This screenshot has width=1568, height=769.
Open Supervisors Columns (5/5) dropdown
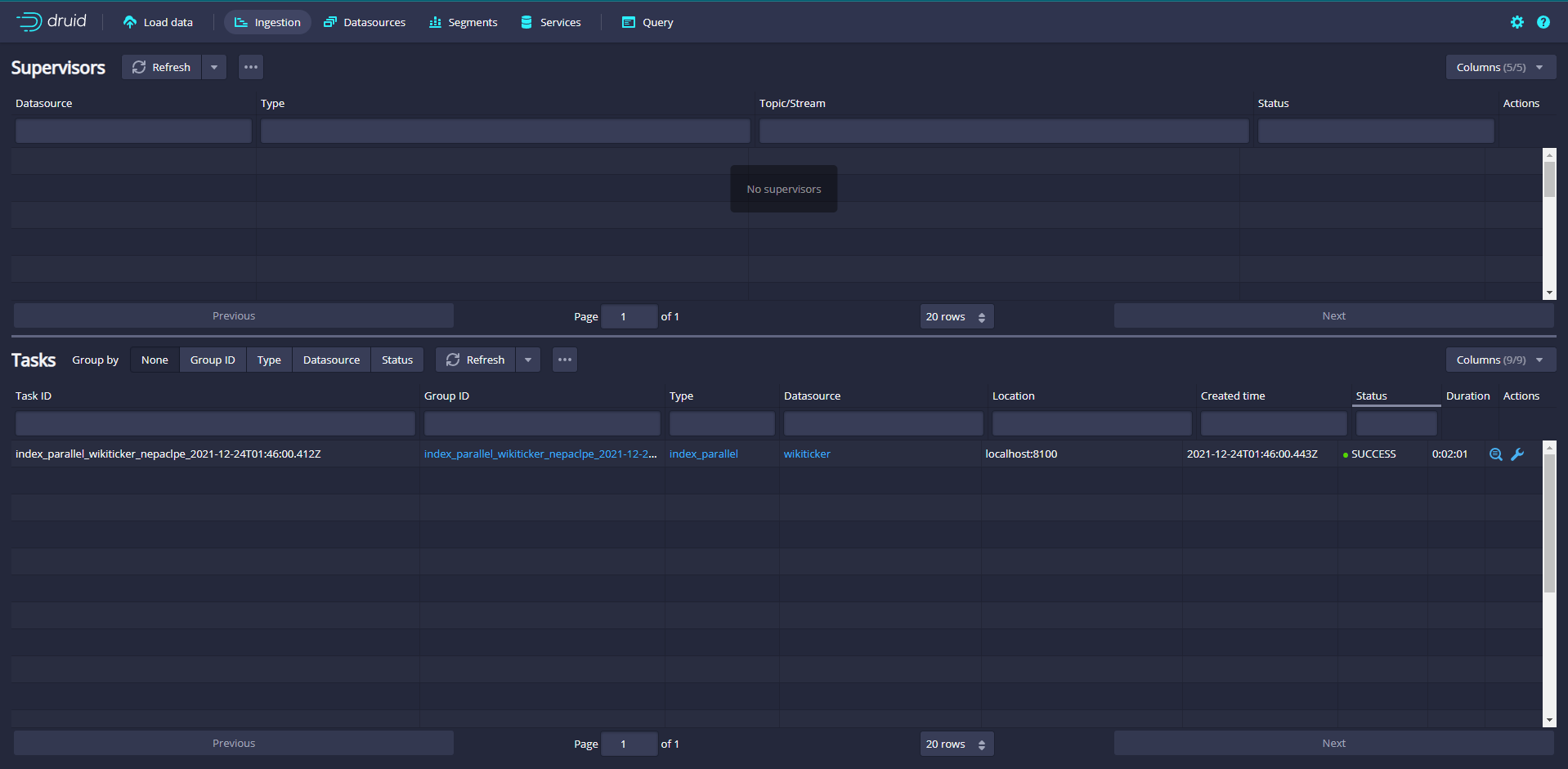[x=1501, y=67]
